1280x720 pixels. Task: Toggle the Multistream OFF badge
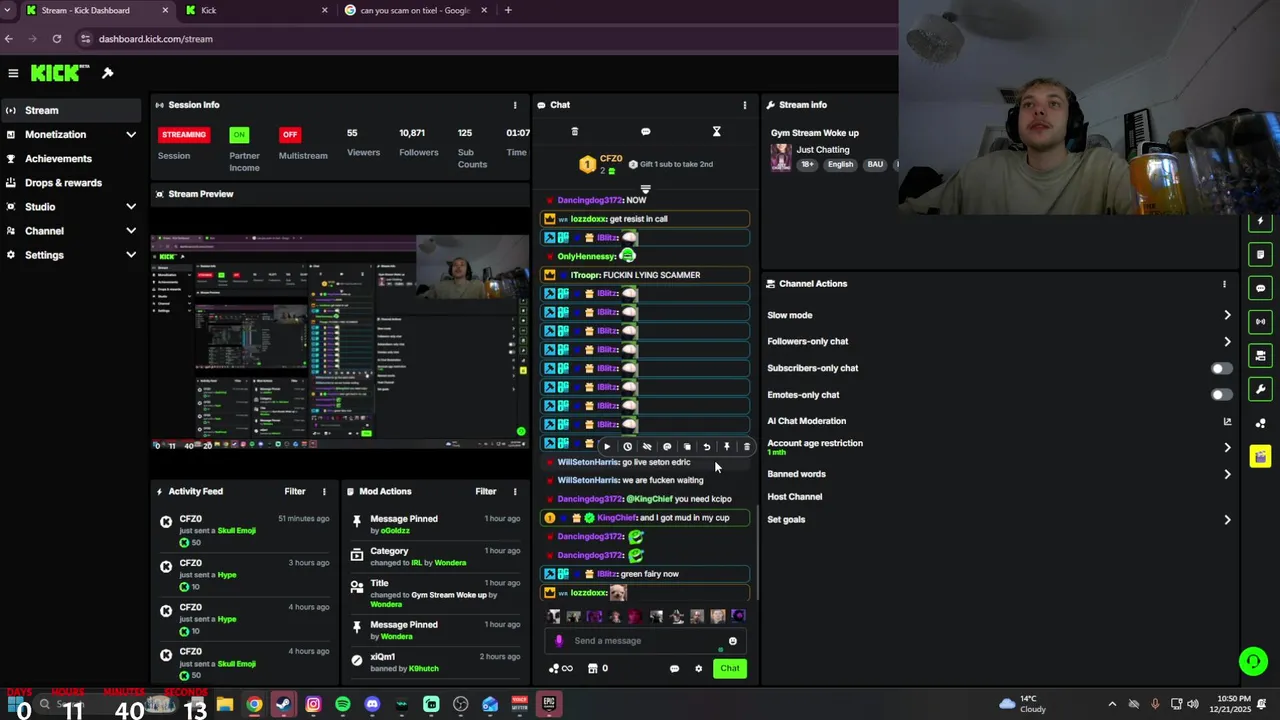point(290,135)
